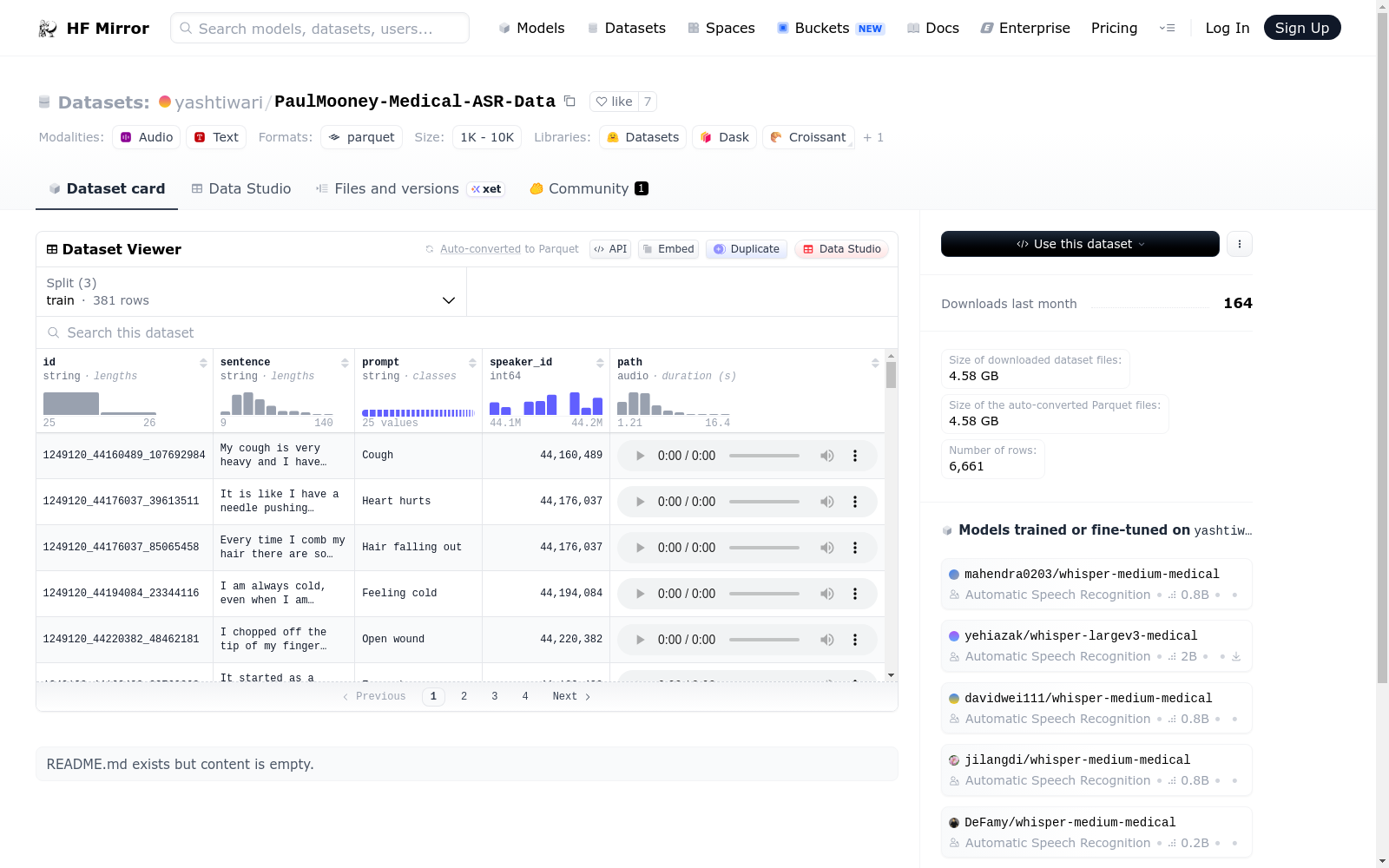Viewport: 1389px width, 868px height.
Task: Go to the Next page of results
Action: [x=571, y=696]
